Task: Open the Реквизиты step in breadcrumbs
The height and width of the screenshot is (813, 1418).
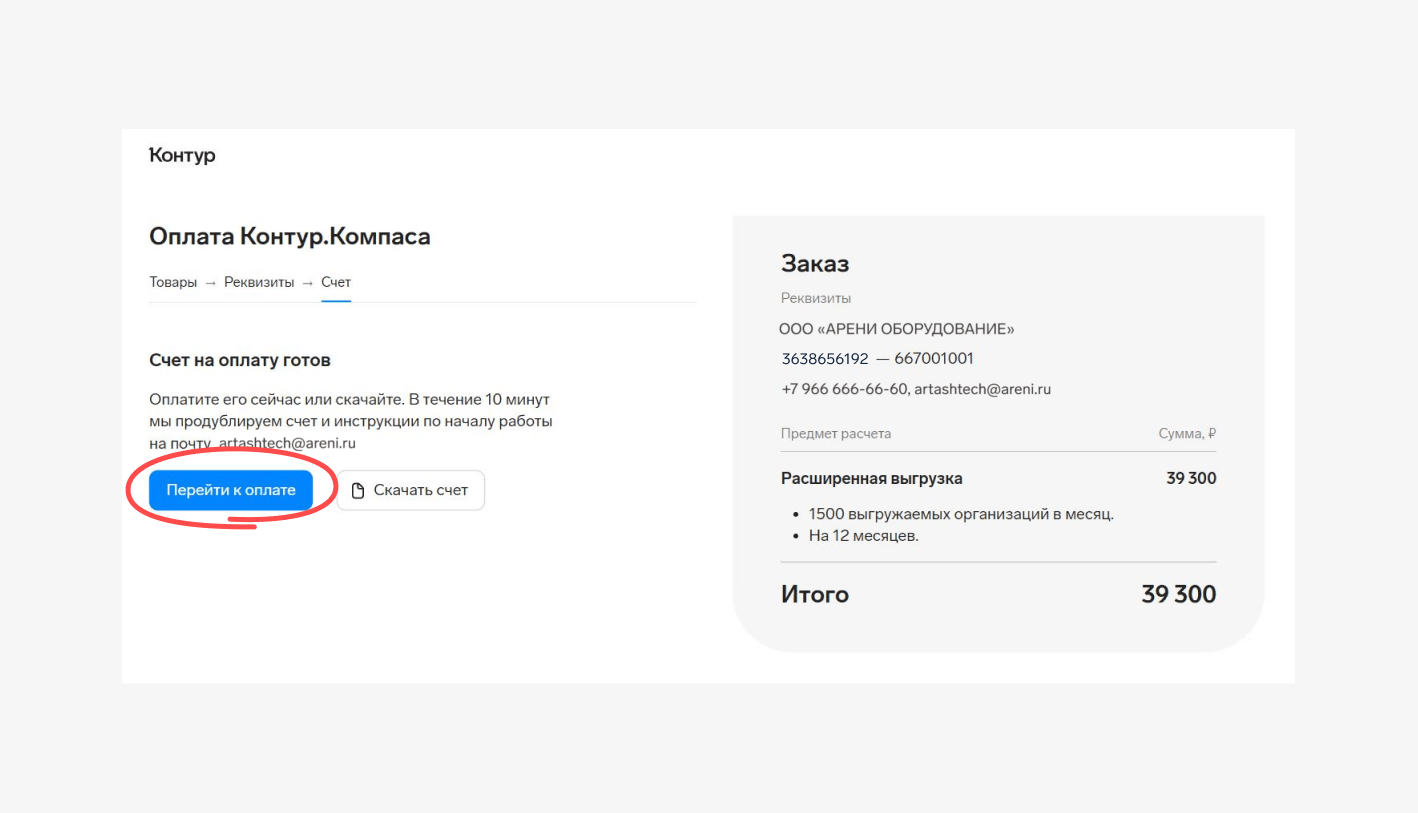Action: pyautogui.click(x=259, y=282)
